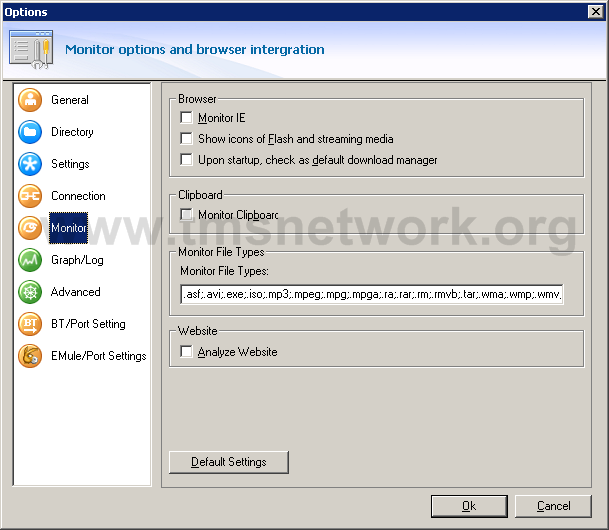Toggle Show icons of Flash and streaming media
Screen dimensions: 609x530
[186, 138]
